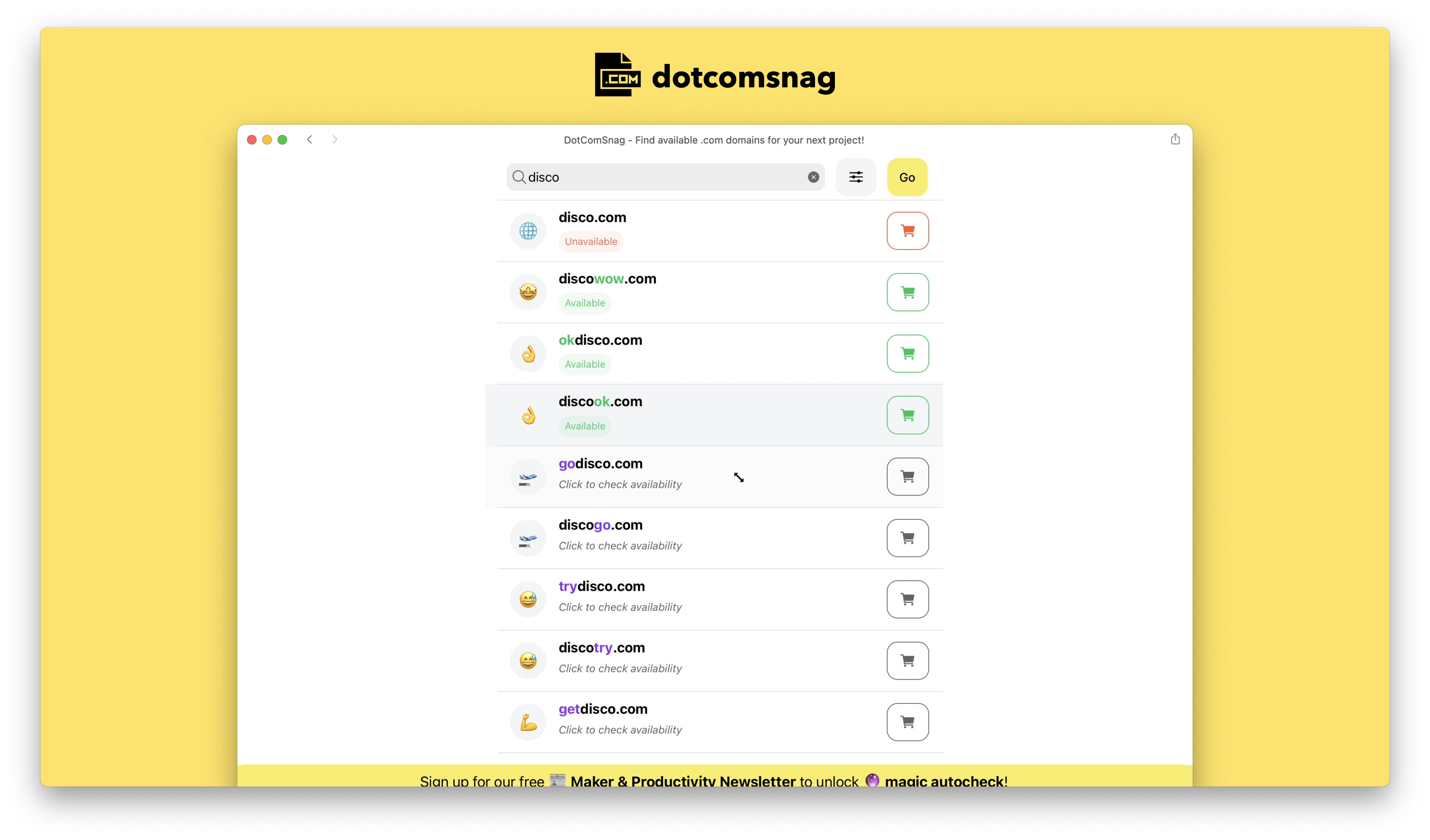Check availability of trydisco.com

click(620, 607)
